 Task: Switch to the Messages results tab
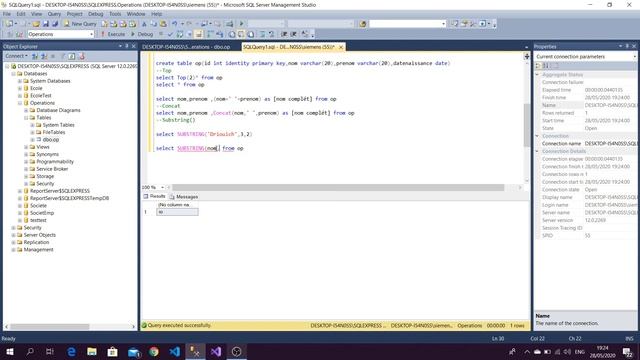click(x=184, y=197)
